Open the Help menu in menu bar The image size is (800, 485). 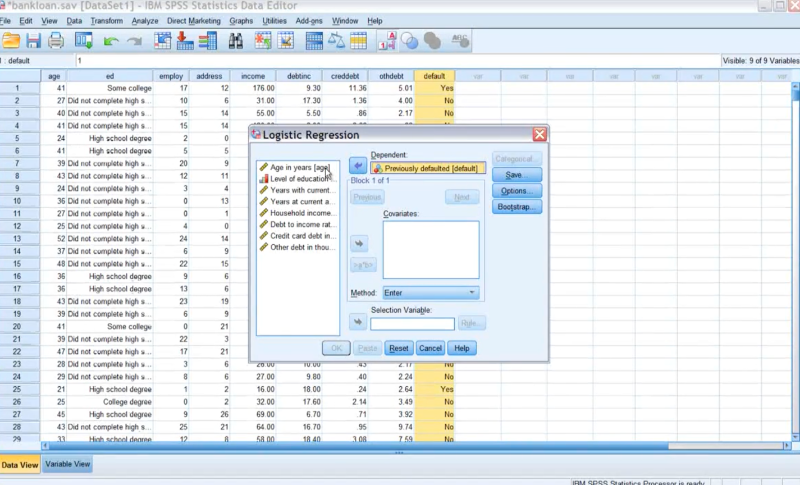pos(374,21)
